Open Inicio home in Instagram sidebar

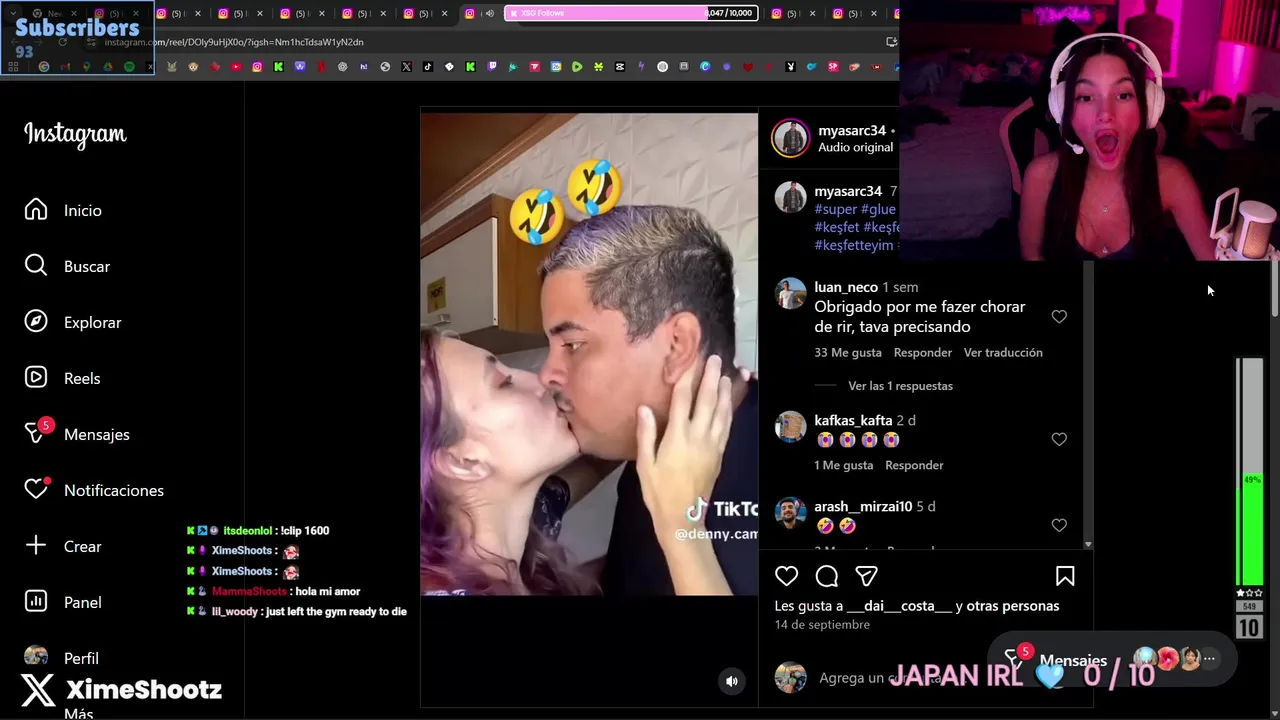(x=64, y=210)
